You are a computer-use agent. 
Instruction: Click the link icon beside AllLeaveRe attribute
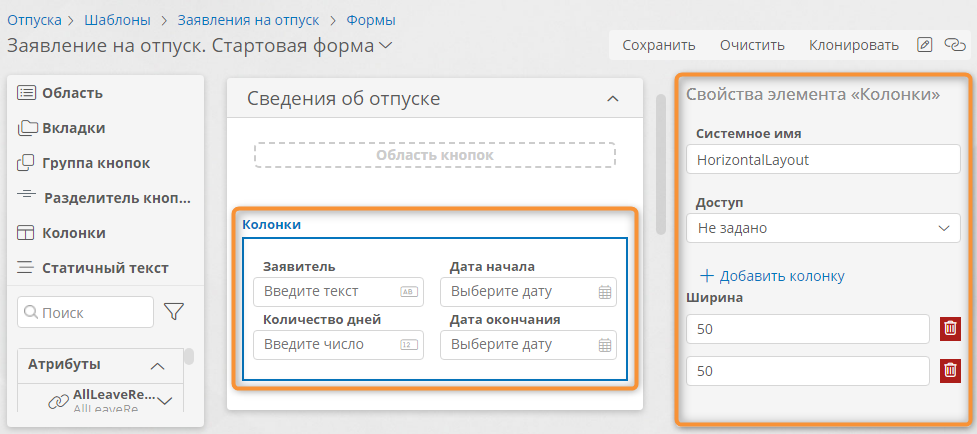(x=58, y=402)
